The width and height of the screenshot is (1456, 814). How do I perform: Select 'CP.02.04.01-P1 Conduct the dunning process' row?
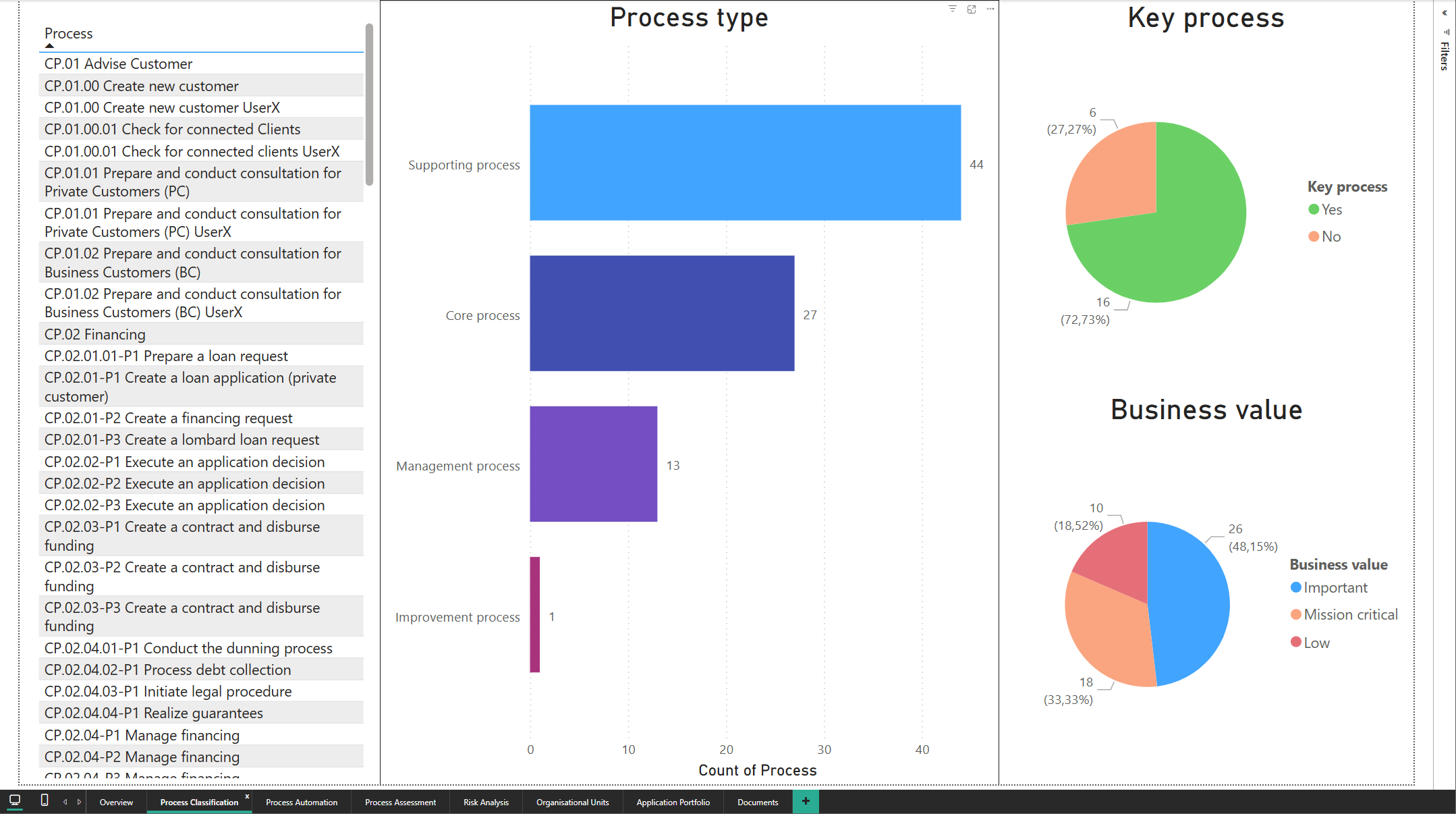pos(201,648)
